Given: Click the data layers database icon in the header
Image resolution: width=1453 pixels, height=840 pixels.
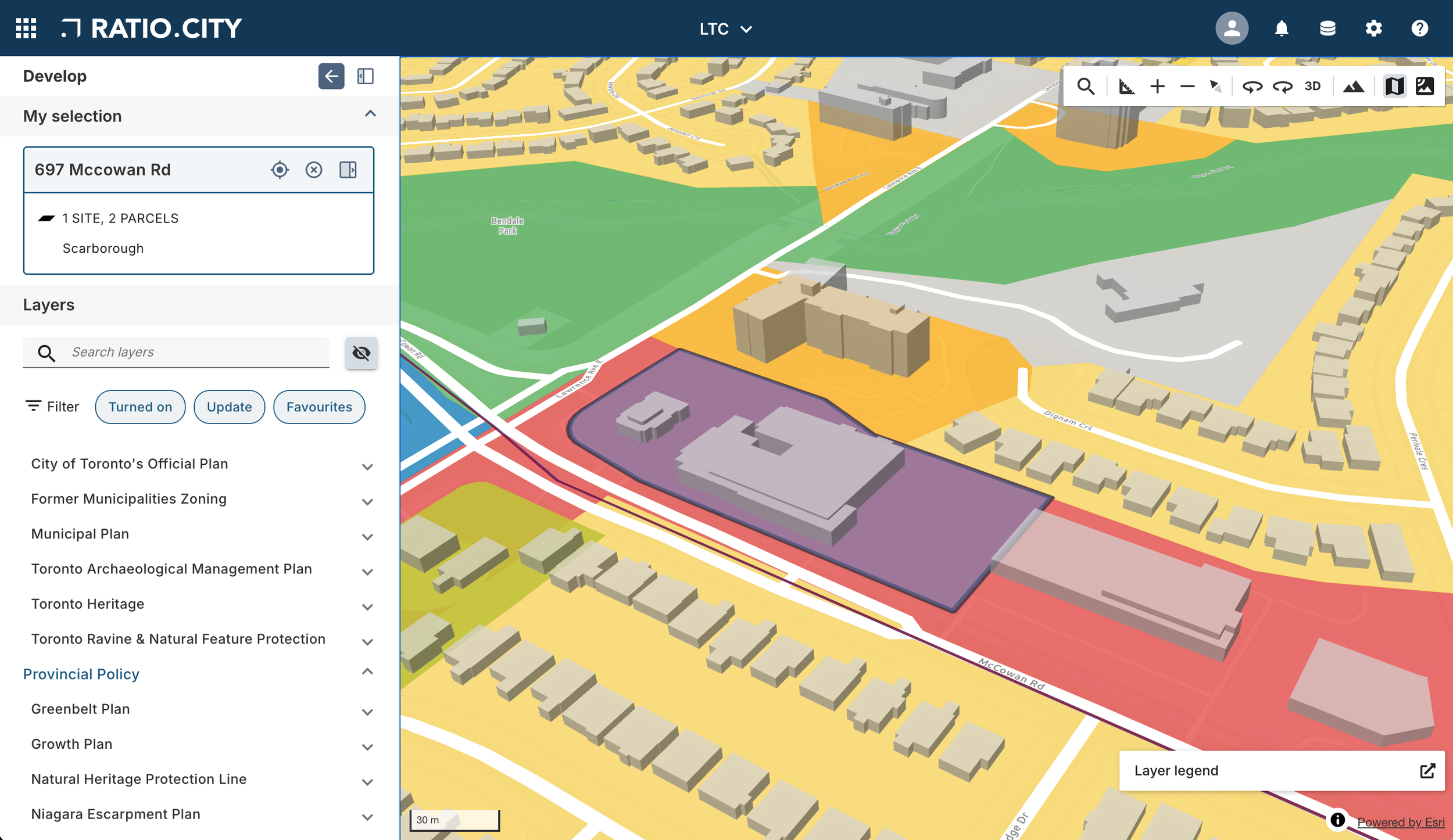Looking at the screenshot, I should (1327, 28).
